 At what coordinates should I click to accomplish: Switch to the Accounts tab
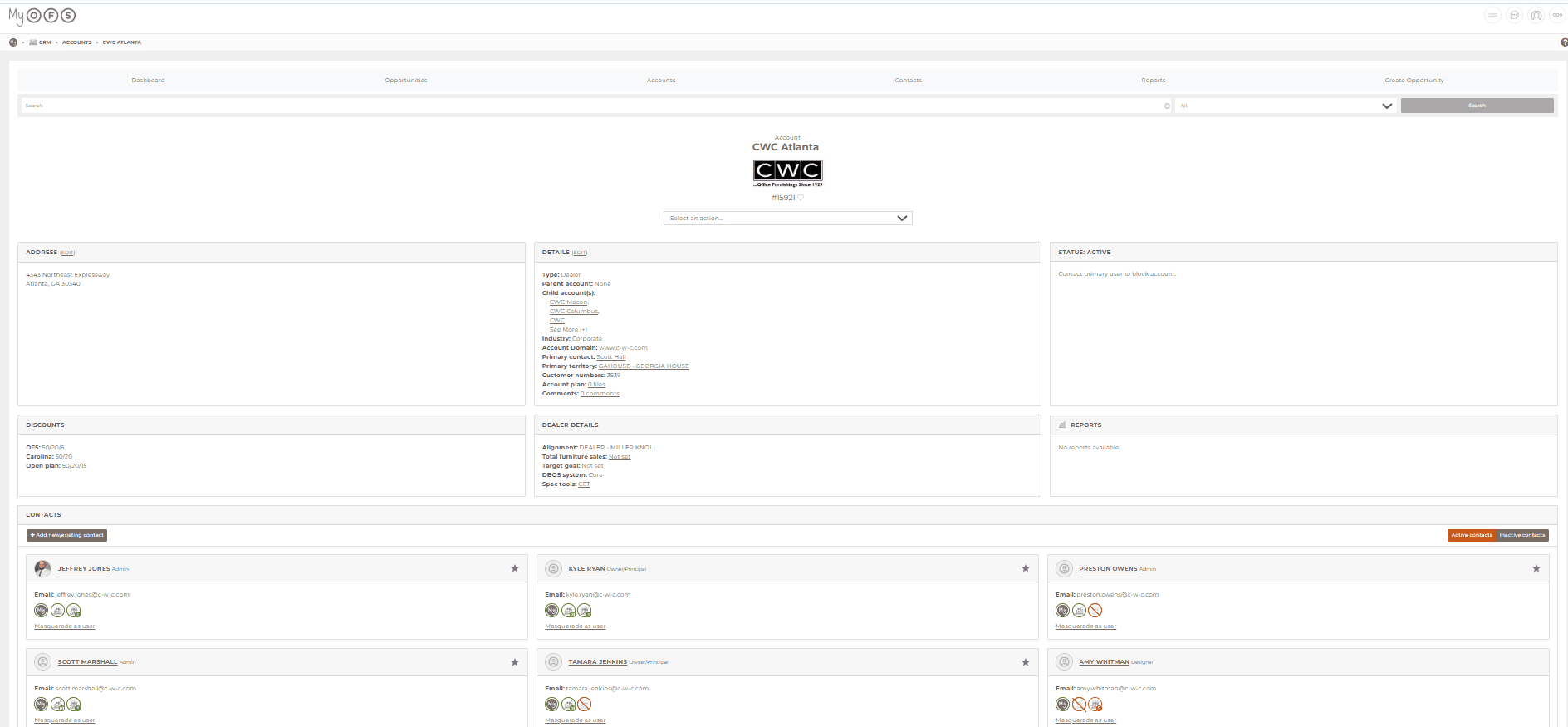[661, 81]
